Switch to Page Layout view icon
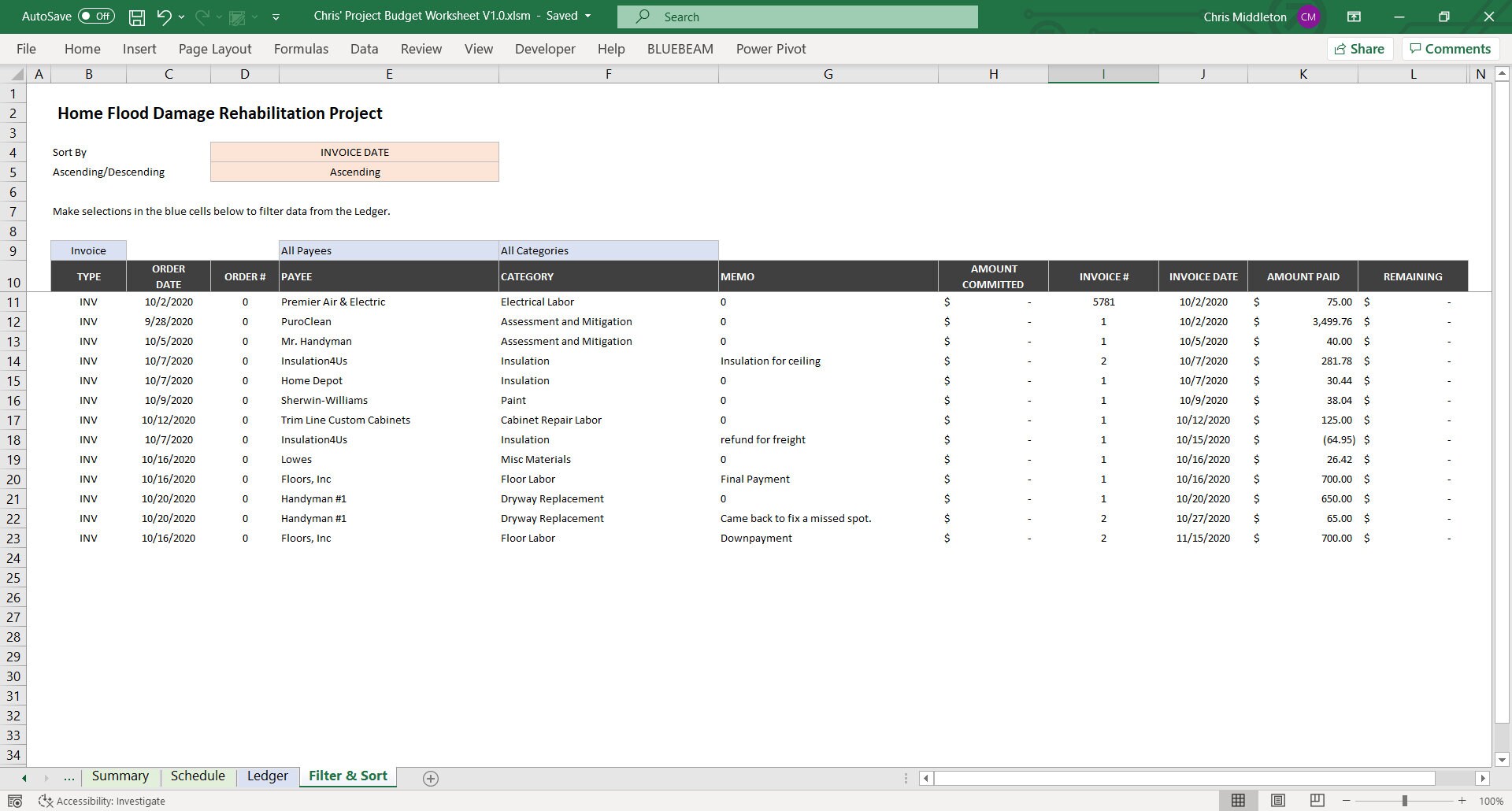Viewport: 1512px width, 811px height. tap(1277, 800)
